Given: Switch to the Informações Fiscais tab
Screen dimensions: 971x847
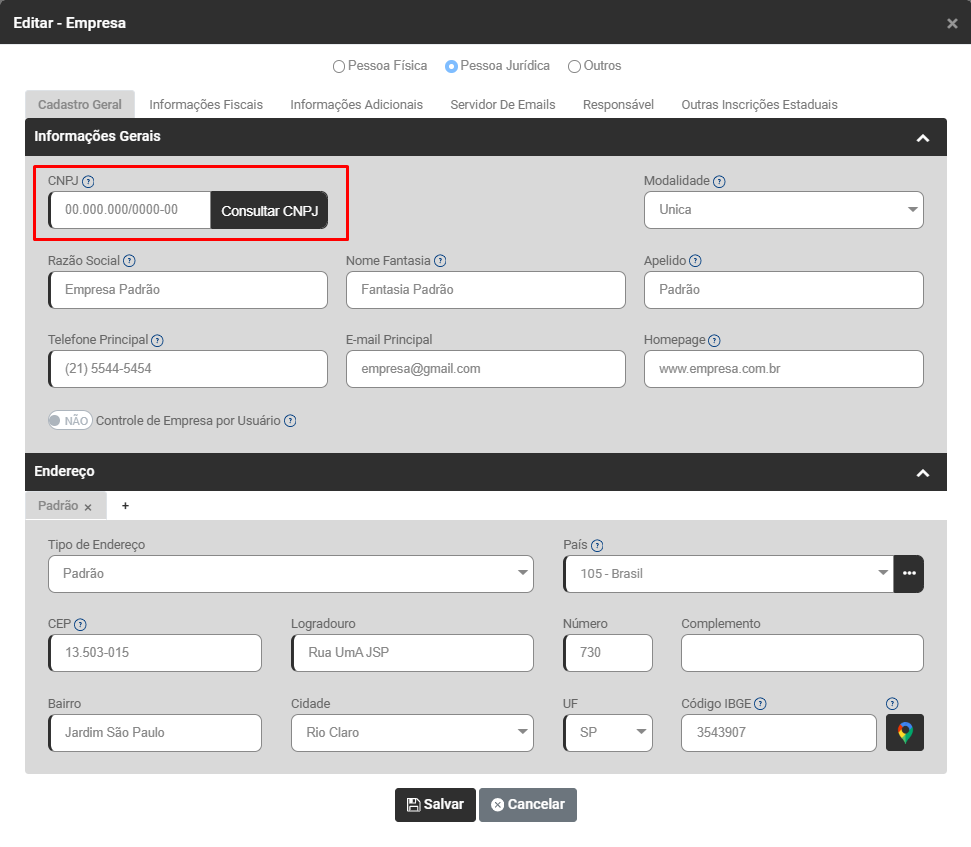Looking at the screenshot, I should pyautogui.click(x=206, y=105).
